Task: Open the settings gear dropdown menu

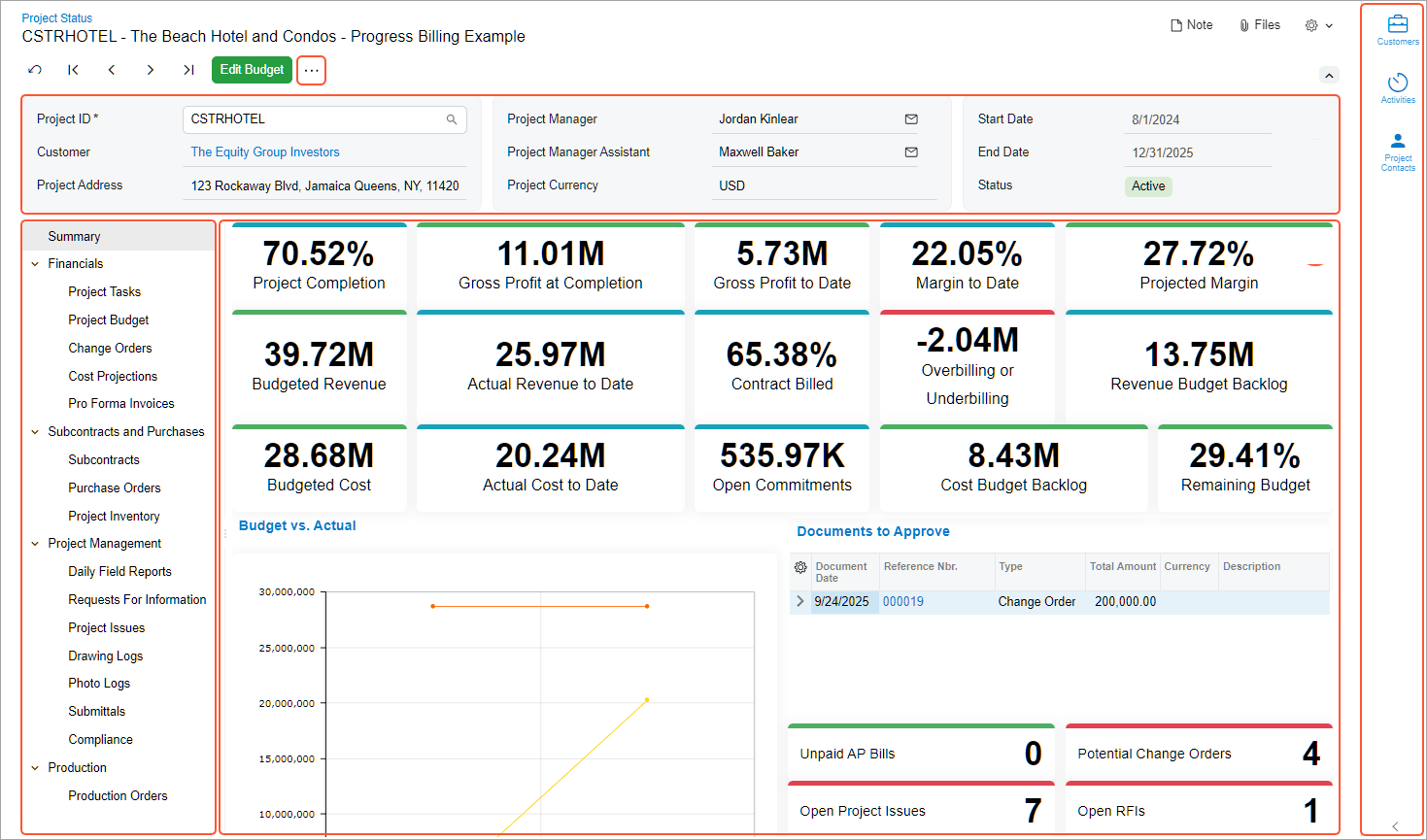Action: coord(1317,24)
